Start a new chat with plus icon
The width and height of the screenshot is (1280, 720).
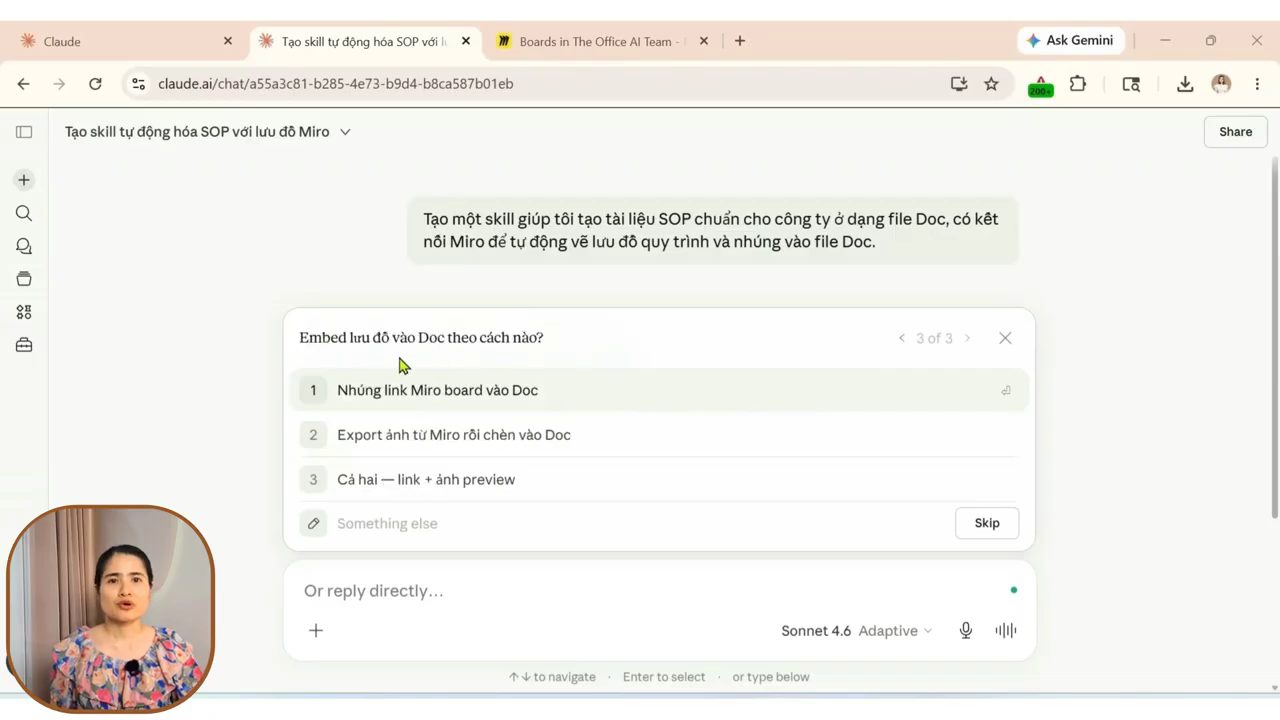pyautogui.click(x=24, y=180)
